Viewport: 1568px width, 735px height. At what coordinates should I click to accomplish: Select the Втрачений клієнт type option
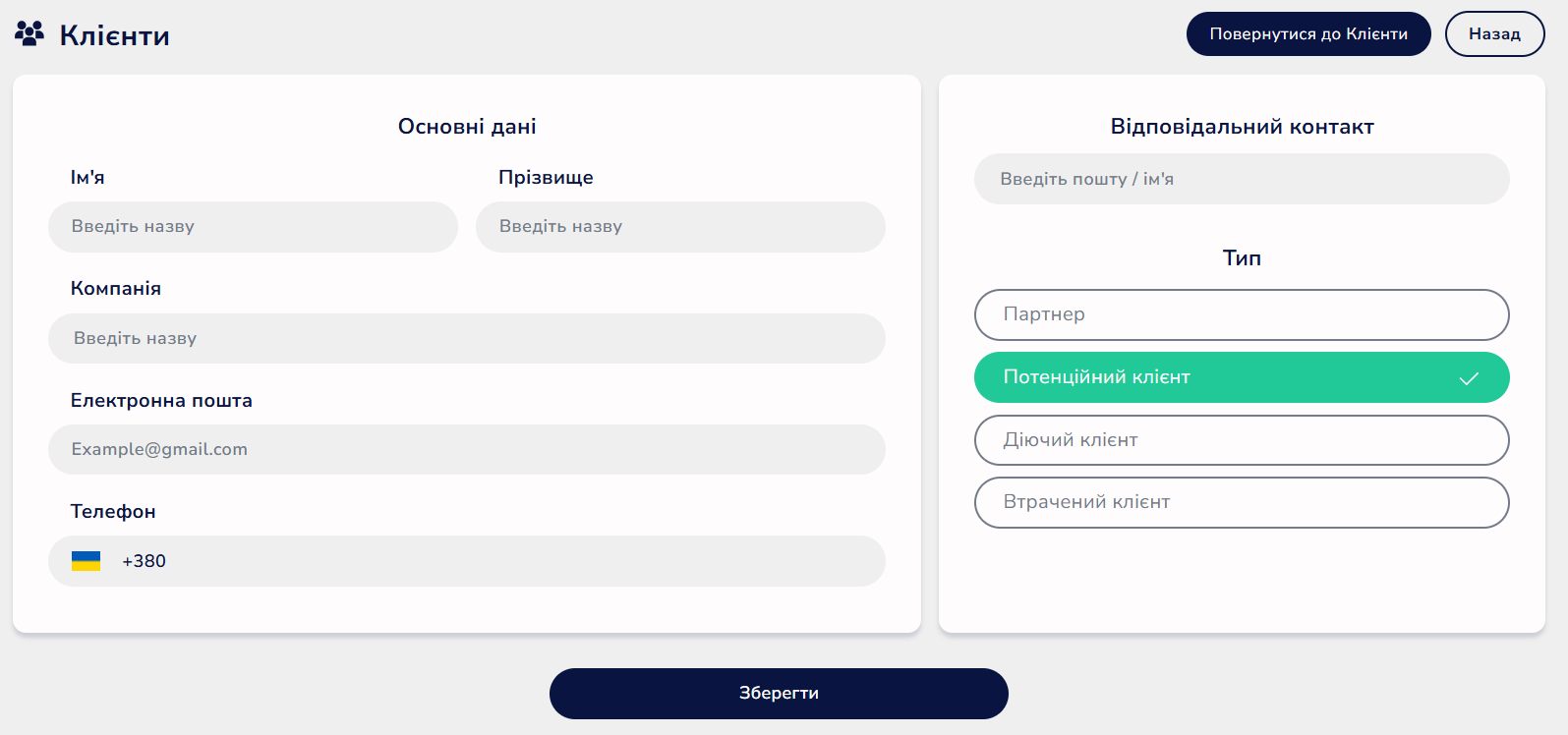point(1242,502)
